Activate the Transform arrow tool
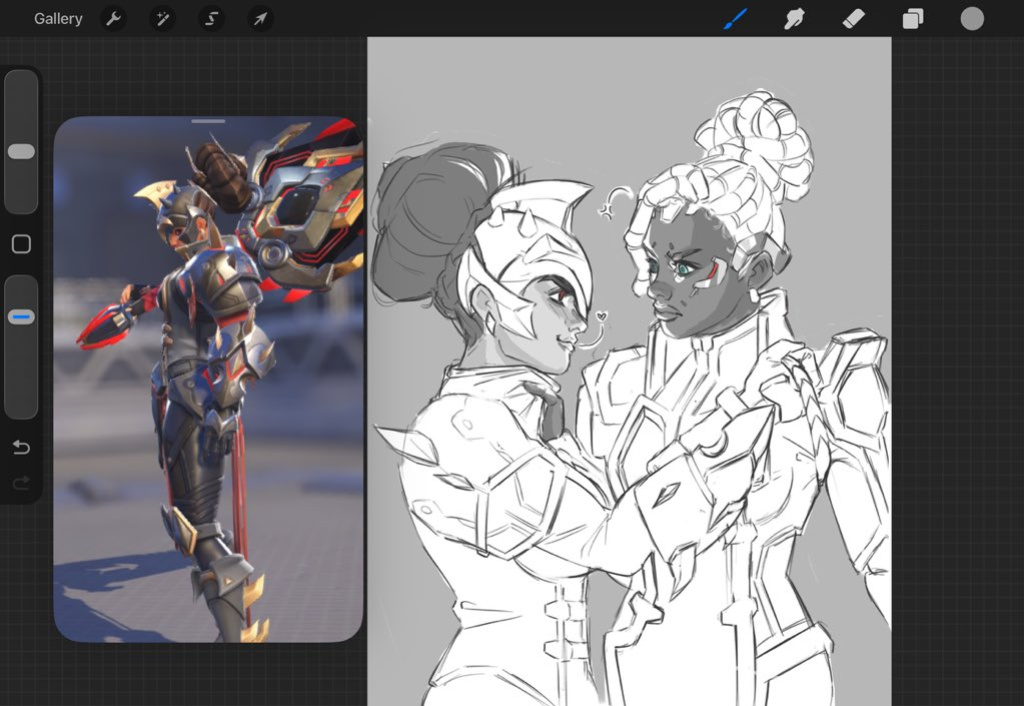This screenshot has width=1024, height=706. coord(261,19)
